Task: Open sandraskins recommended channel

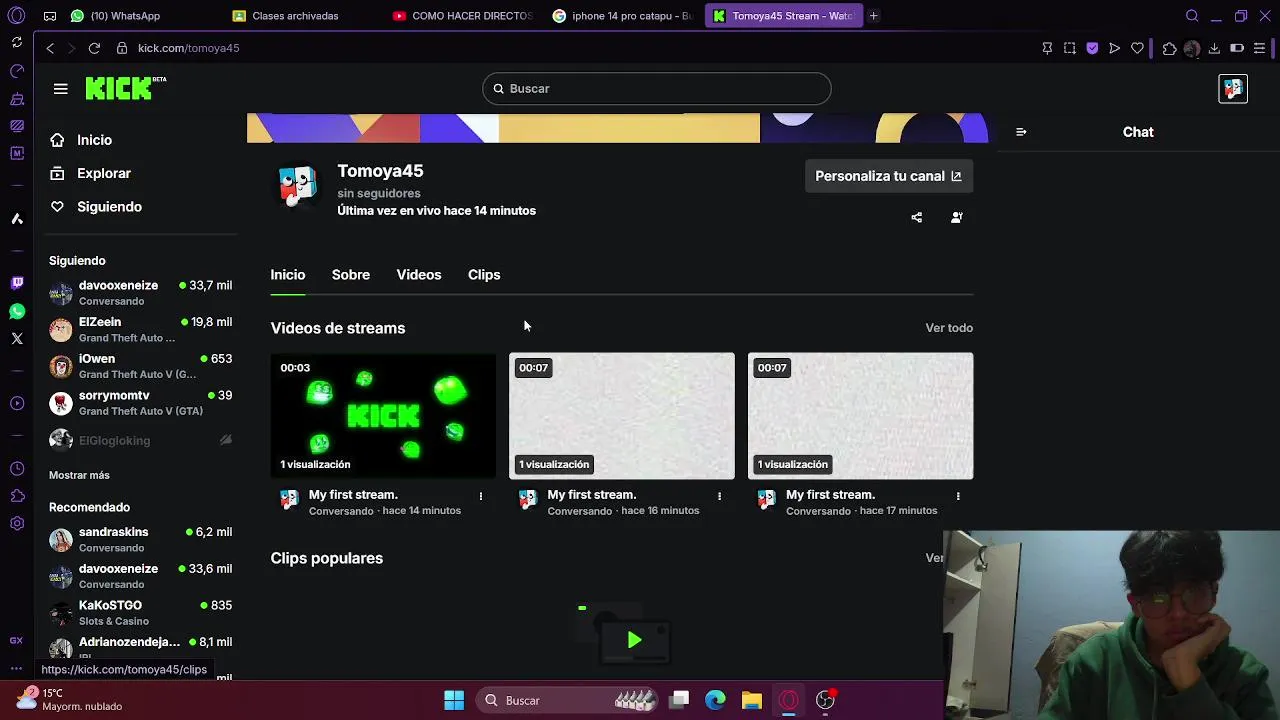Action: [x=140, y=539]
